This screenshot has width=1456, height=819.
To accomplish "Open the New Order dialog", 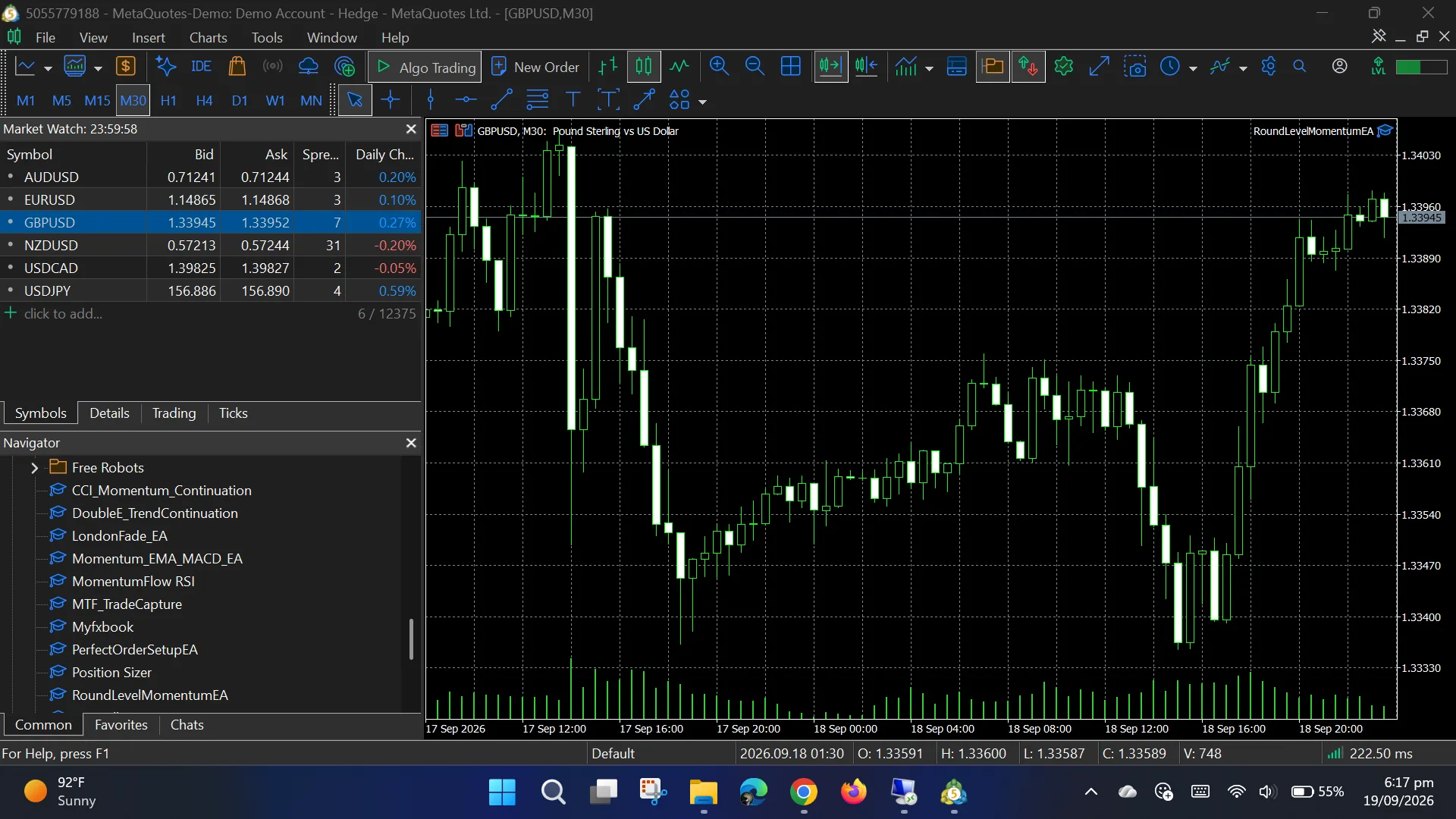I will [535, 67].
